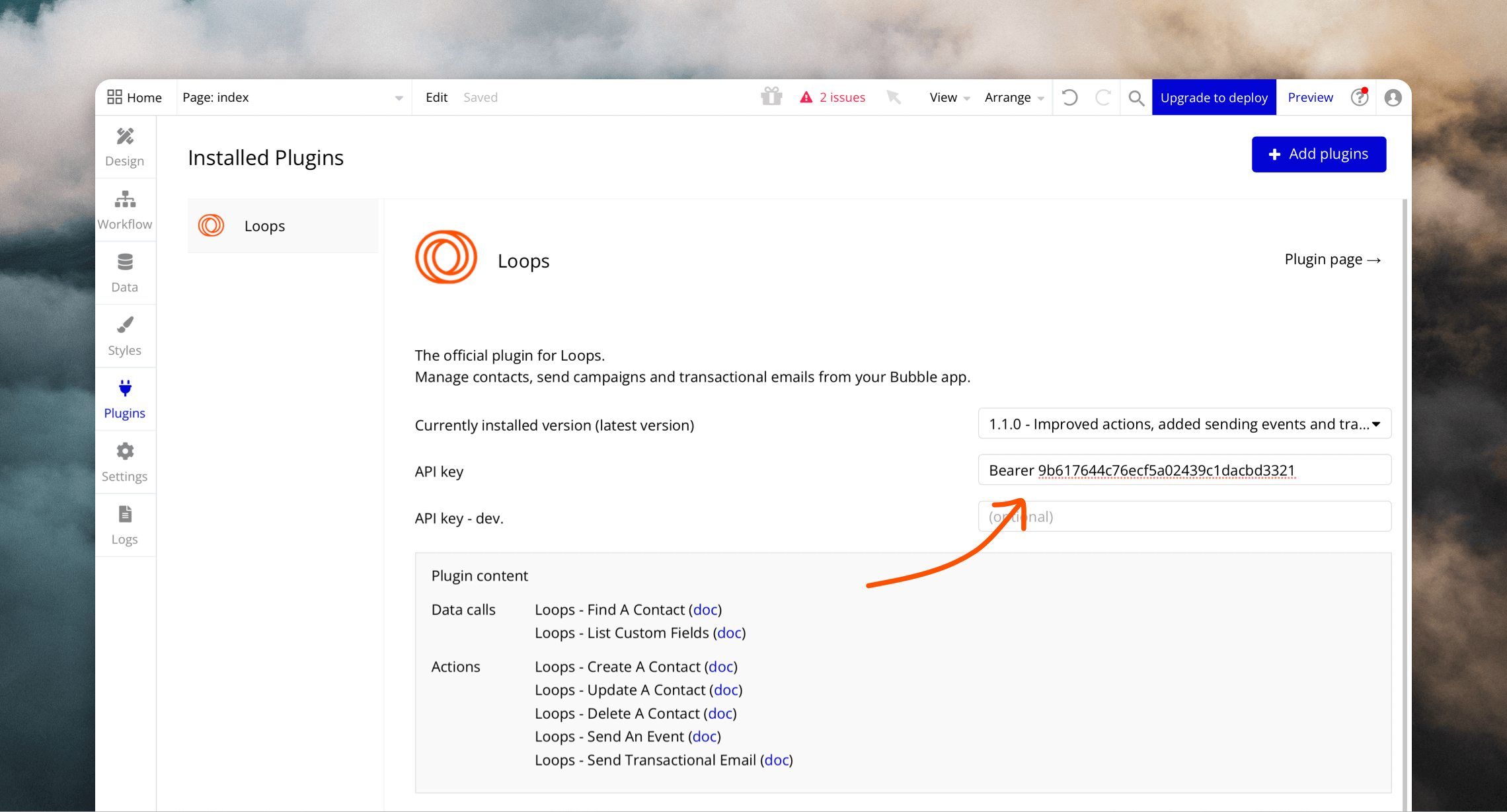Open the Plugin page link

[1333, 259]
